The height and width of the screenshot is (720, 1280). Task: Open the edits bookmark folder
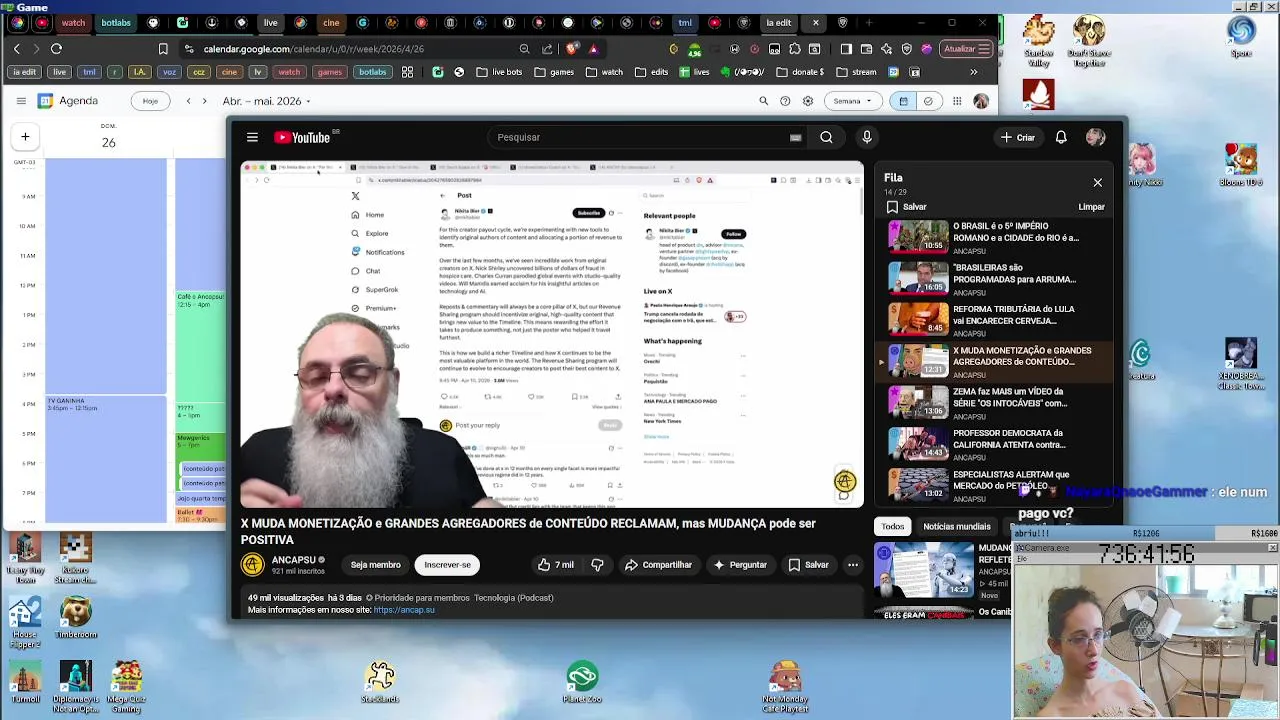click(x=650, y=72)
